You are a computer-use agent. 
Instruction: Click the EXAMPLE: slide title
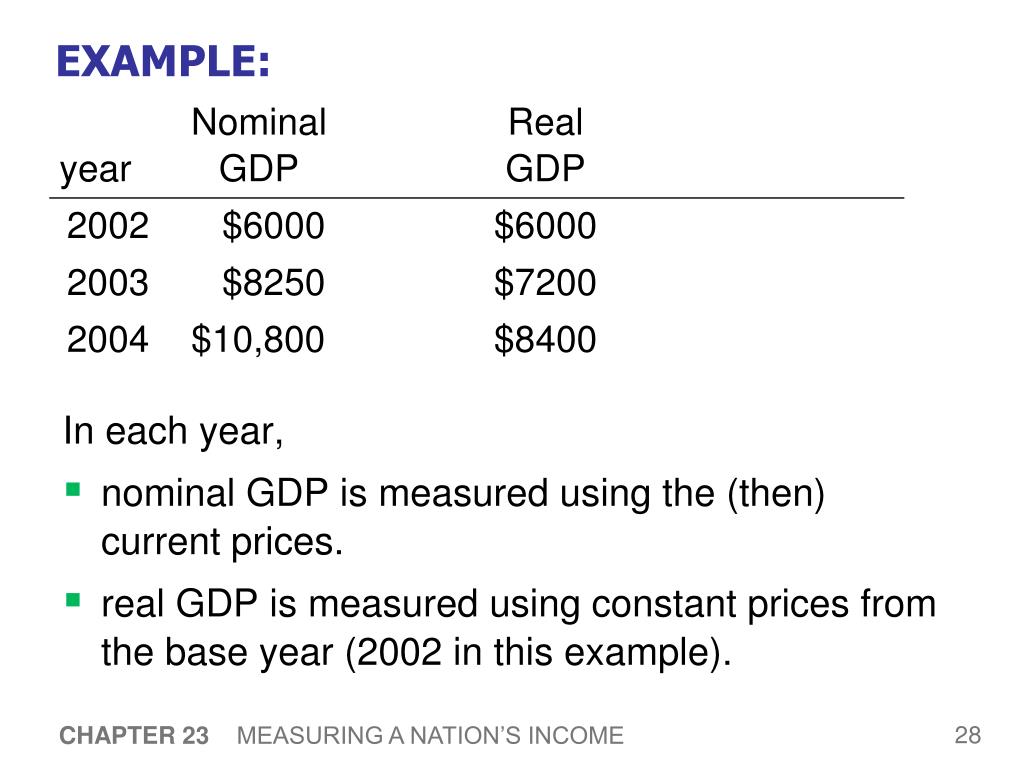point(163,61)
